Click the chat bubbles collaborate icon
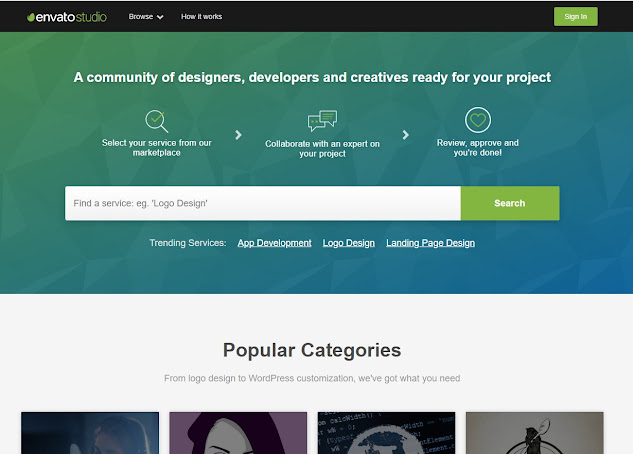The image size is (633, 454). (322, 121)
